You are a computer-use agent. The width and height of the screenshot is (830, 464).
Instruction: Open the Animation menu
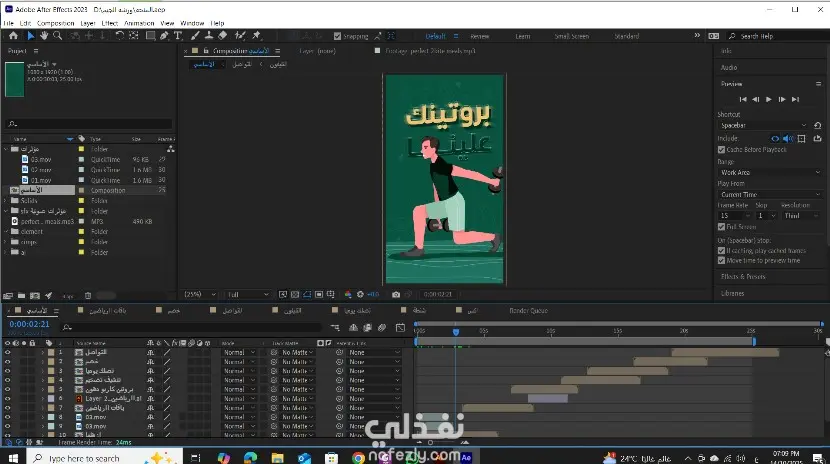point(139,23)
